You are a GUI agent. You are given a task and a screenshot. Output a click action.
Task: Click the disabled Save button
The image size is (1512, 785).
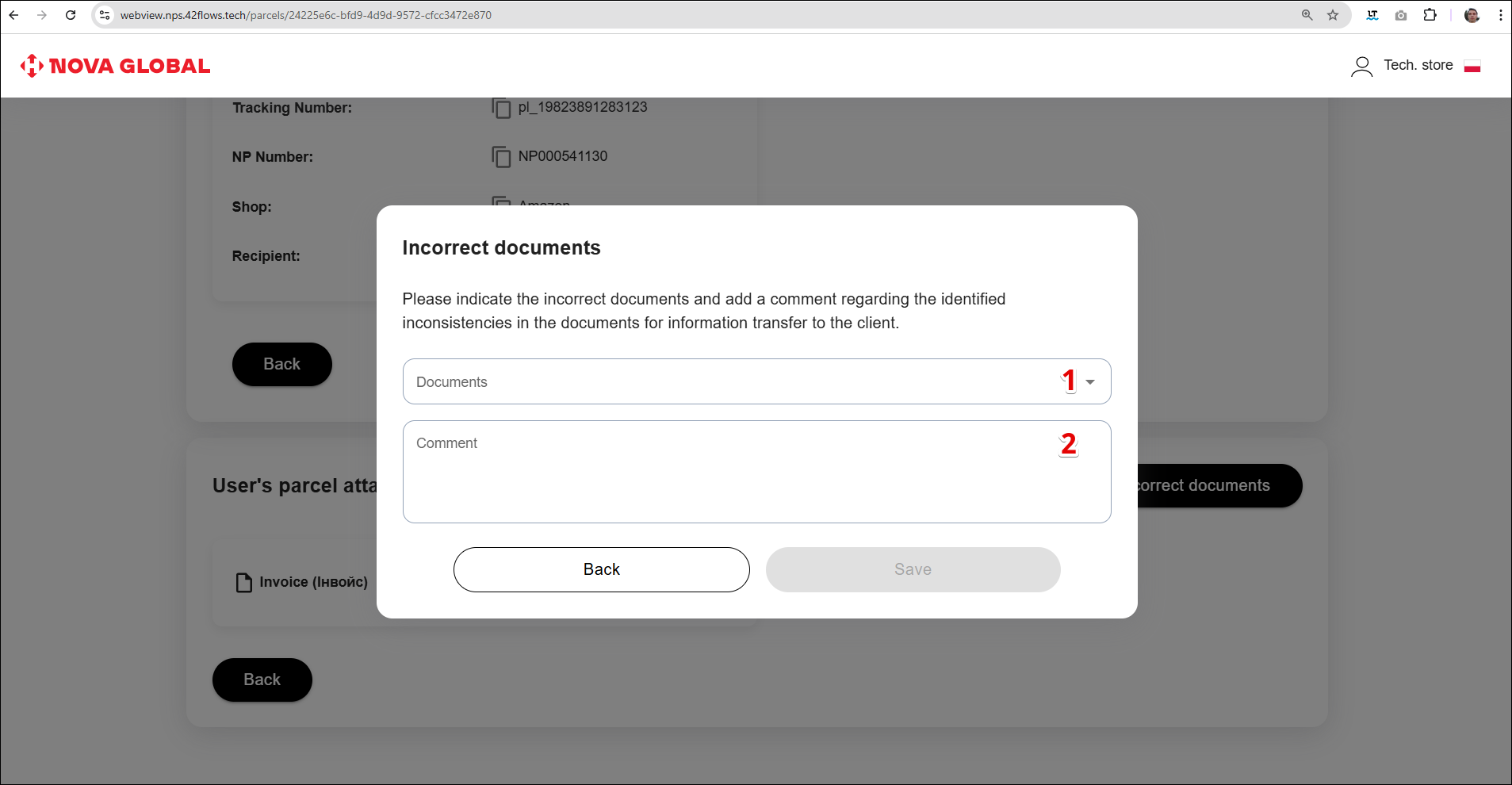click(913, 569)
